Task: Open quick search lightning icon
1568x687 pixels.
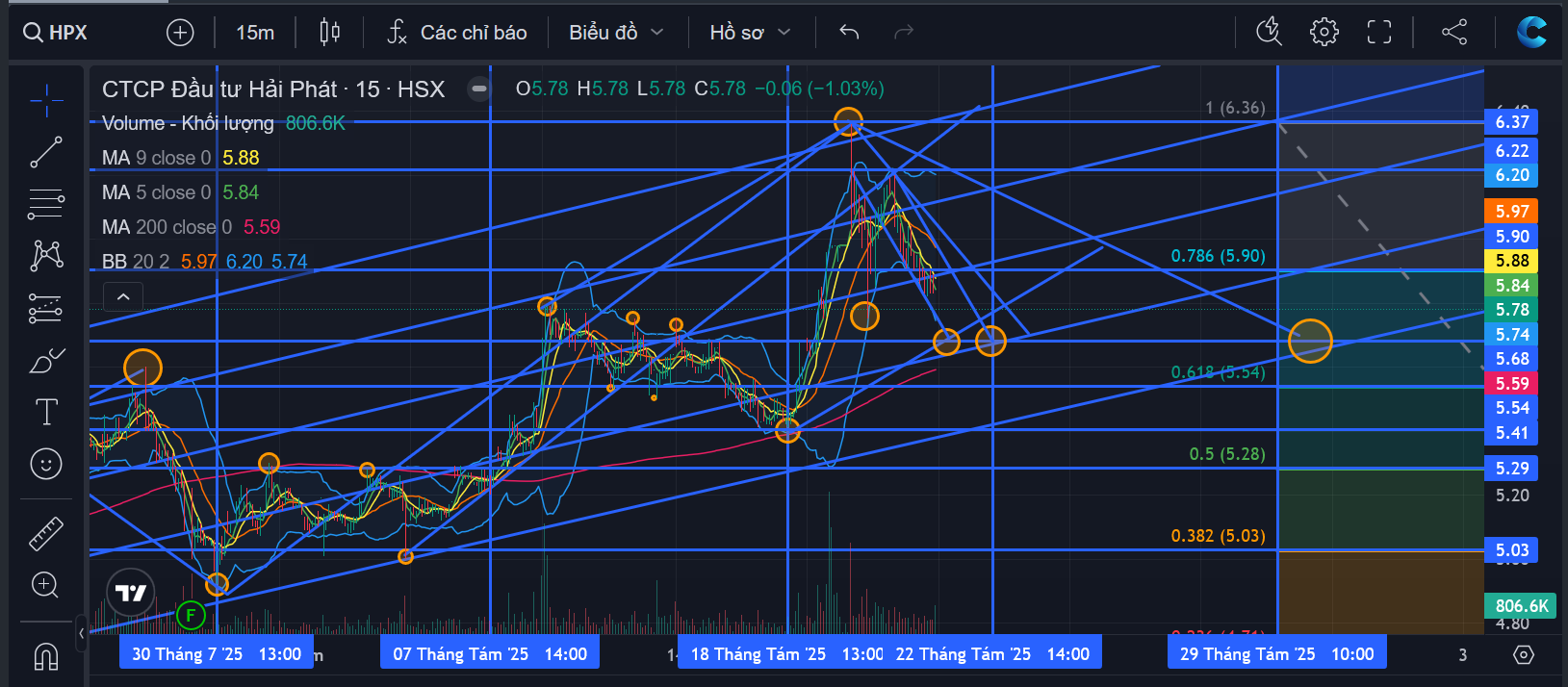Action: pyautogui.click(x=1270, y=32)
